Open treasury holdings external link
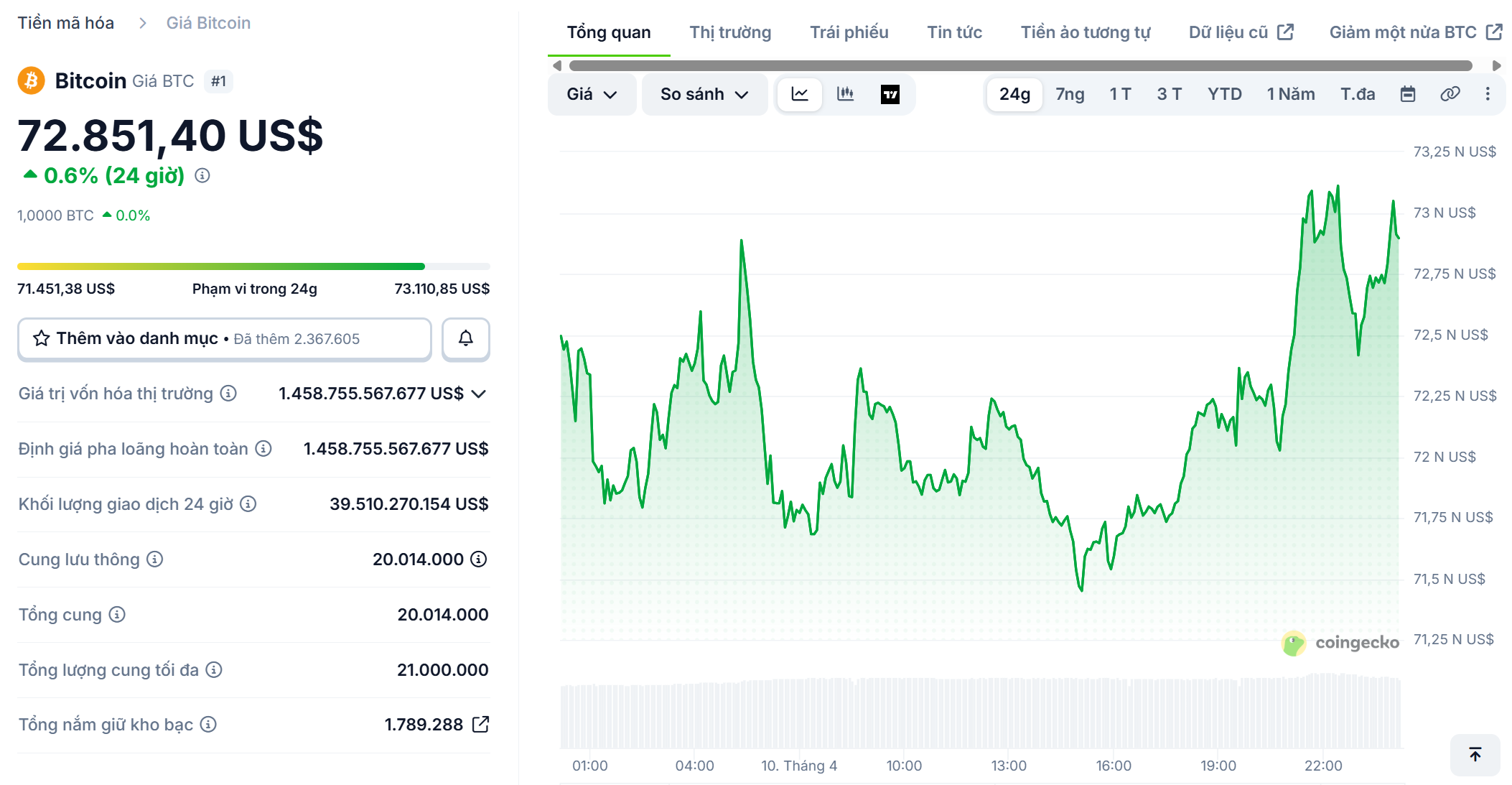The width and height of the screenshot is (1512, 785). coord(480,724)
